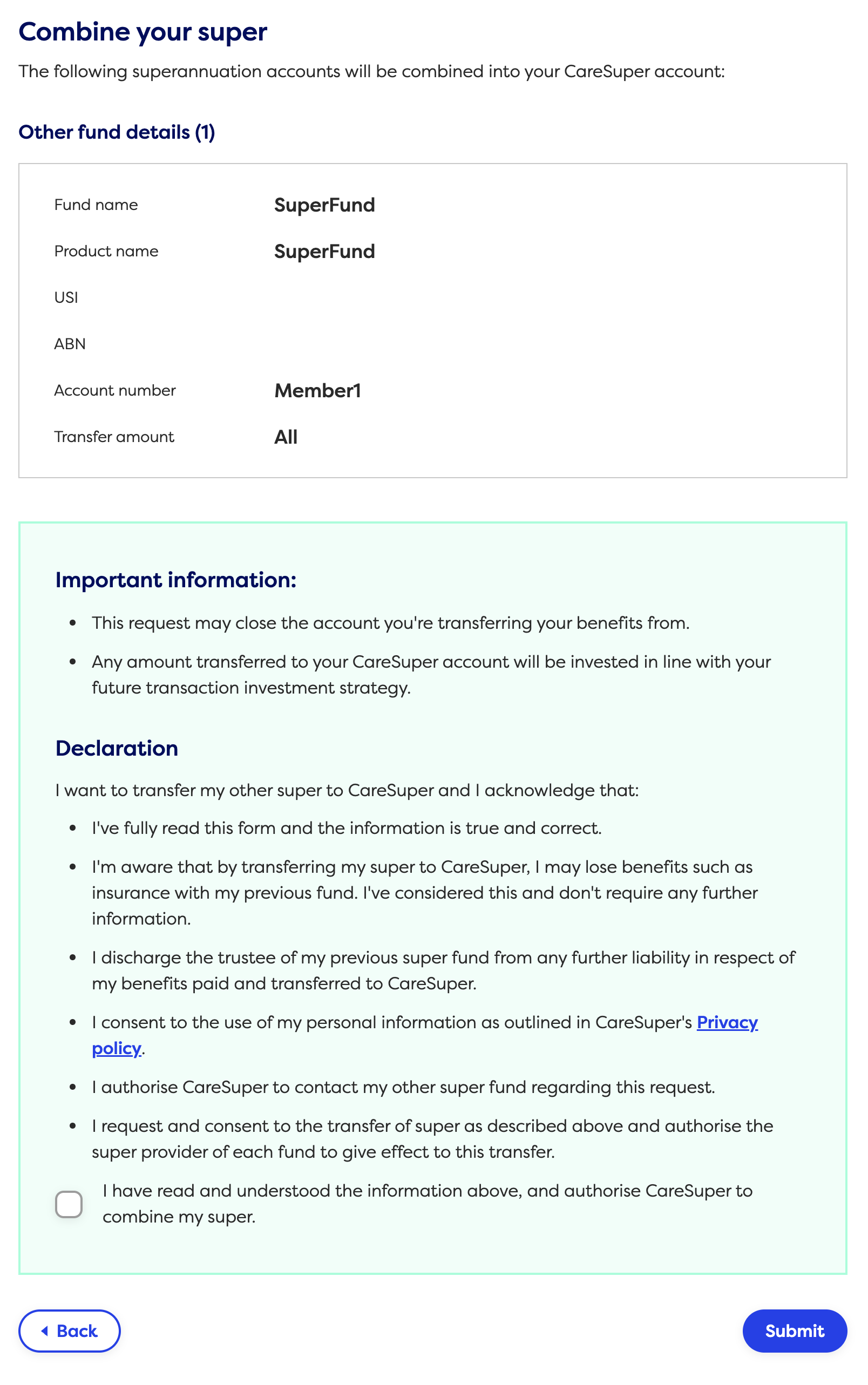The image size is (868, 1385).
Task: Click the Combine your super heading
Action: point(143,31)
